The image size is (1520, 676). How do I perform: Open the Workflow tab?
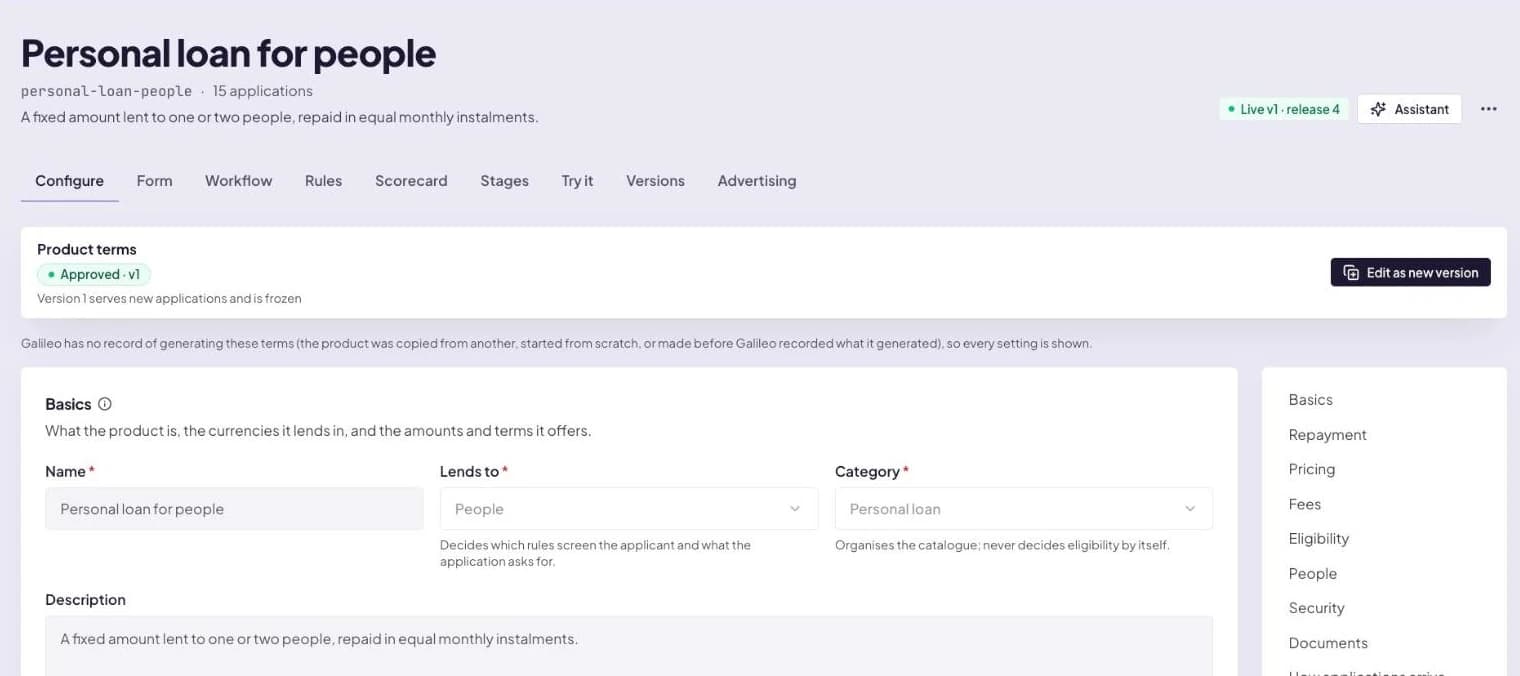[238, 181]
